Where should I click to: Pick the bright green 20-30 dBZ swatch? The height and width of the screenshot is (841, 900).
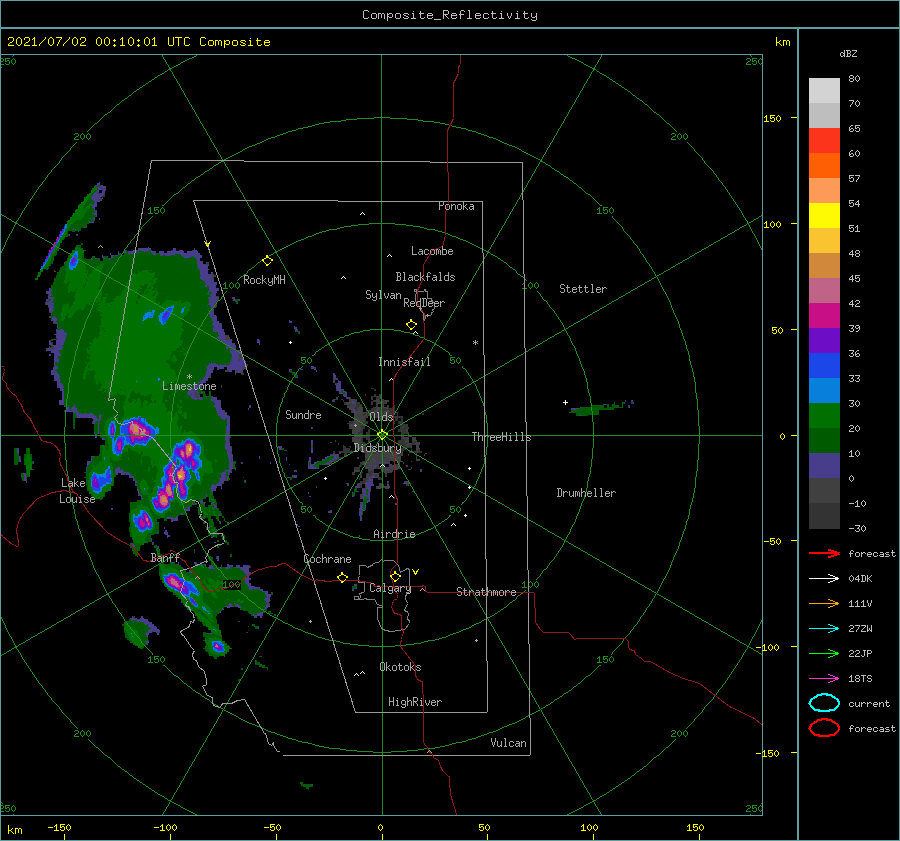tap(824, 416)
